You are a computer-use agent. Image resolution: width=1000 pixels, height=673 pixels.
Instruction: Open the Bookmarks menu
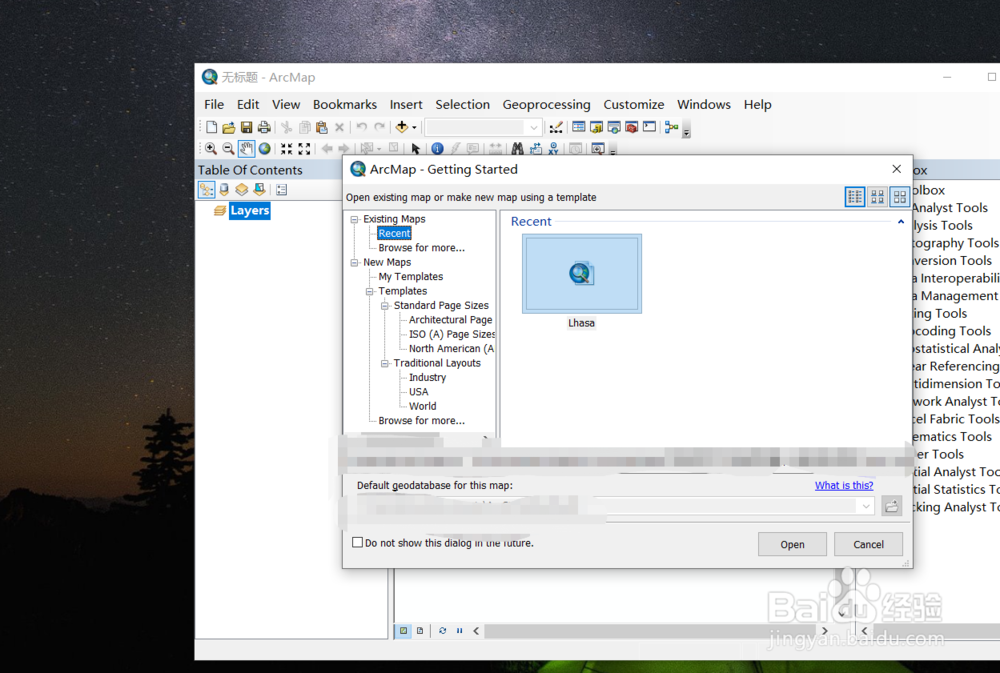point(344,105)
